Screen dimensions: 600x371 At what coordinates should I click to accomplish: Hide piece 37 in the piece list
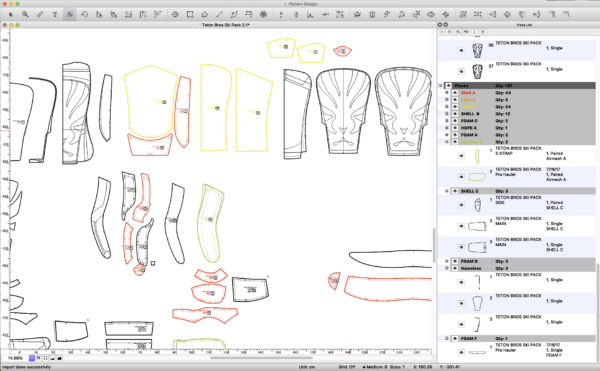(461, 71)
